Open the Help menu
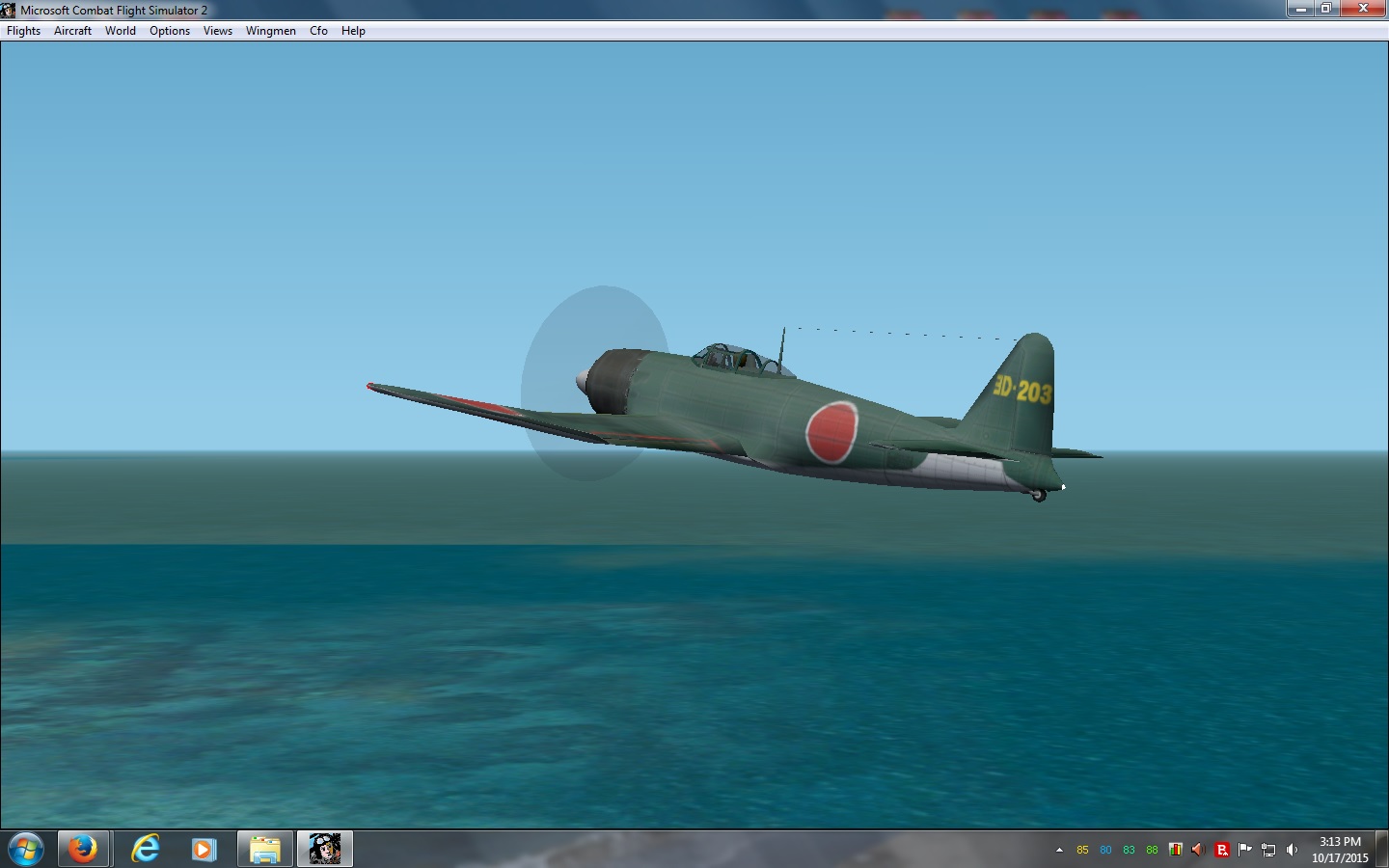Screen dimensions: 1389x868 [353, 31]
